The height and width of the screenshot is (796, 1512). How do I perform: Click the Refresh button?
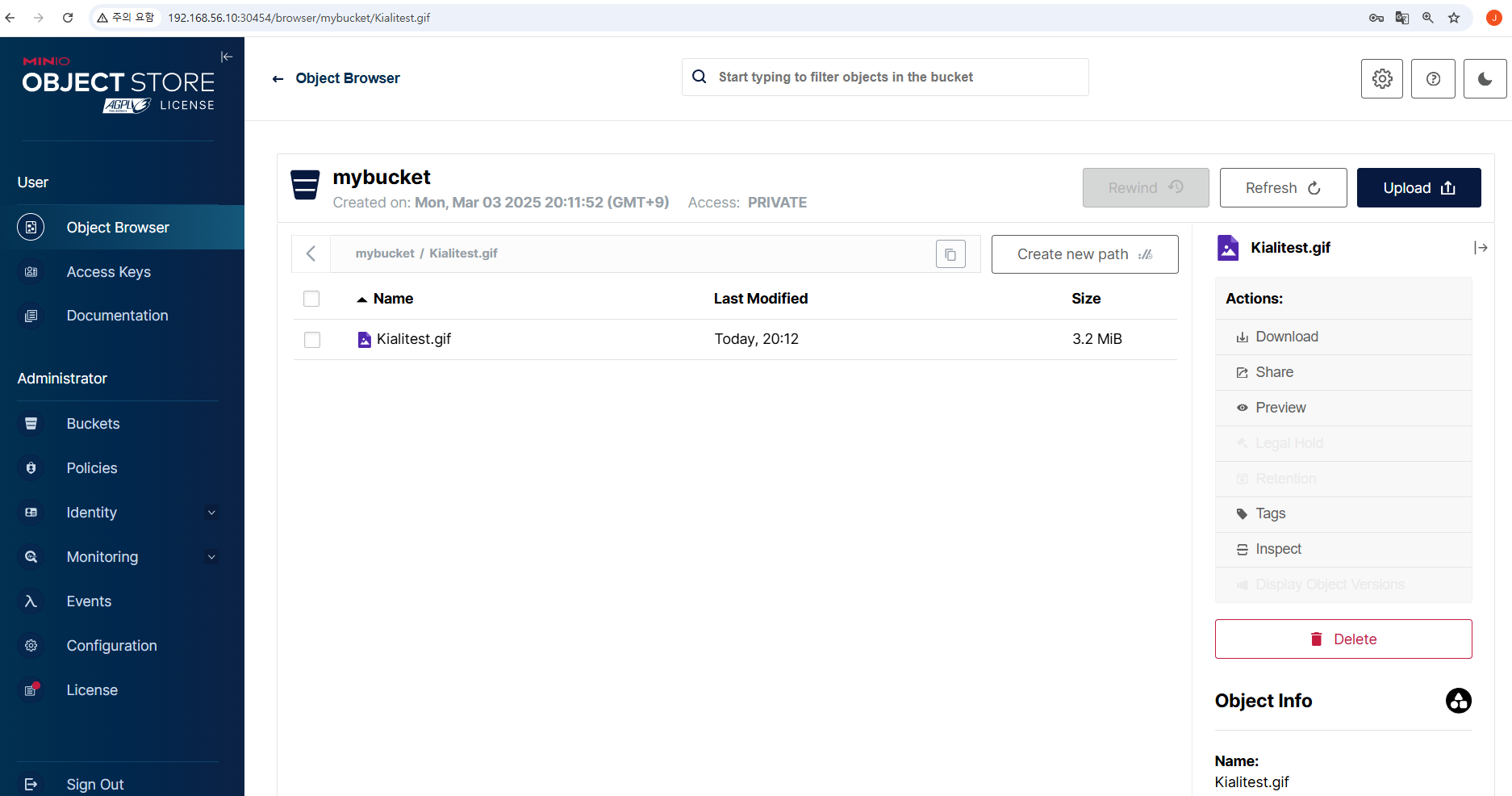tap(1283, 188)
